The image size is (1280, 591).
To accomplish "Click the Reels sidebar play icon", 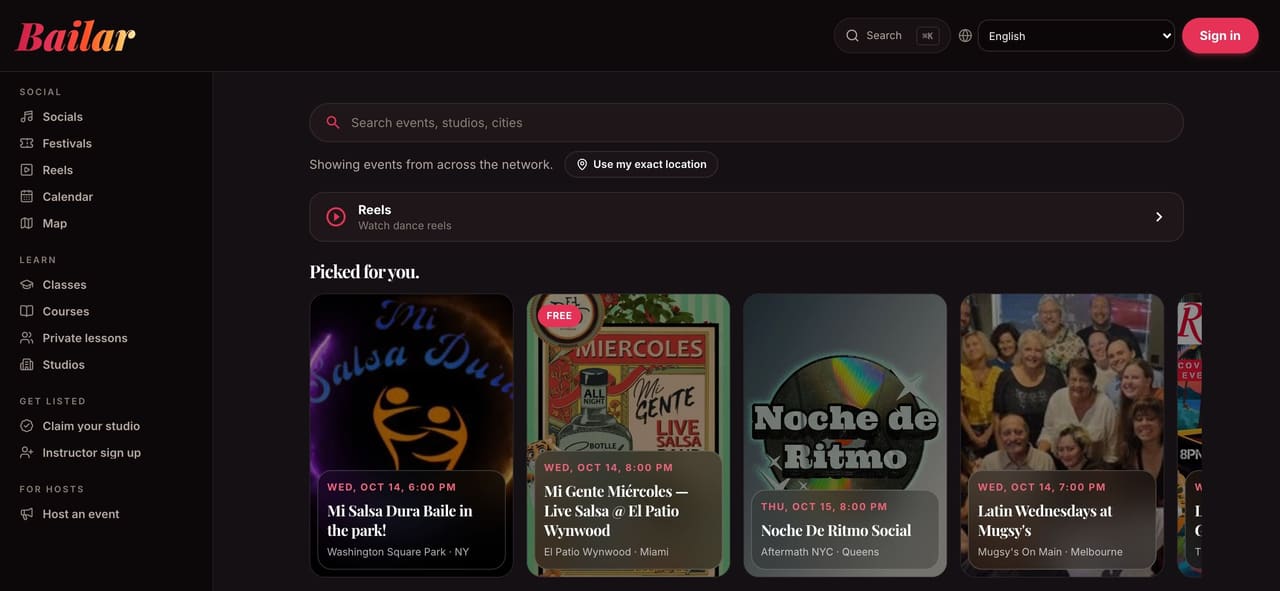I will (x=27, y=170).
